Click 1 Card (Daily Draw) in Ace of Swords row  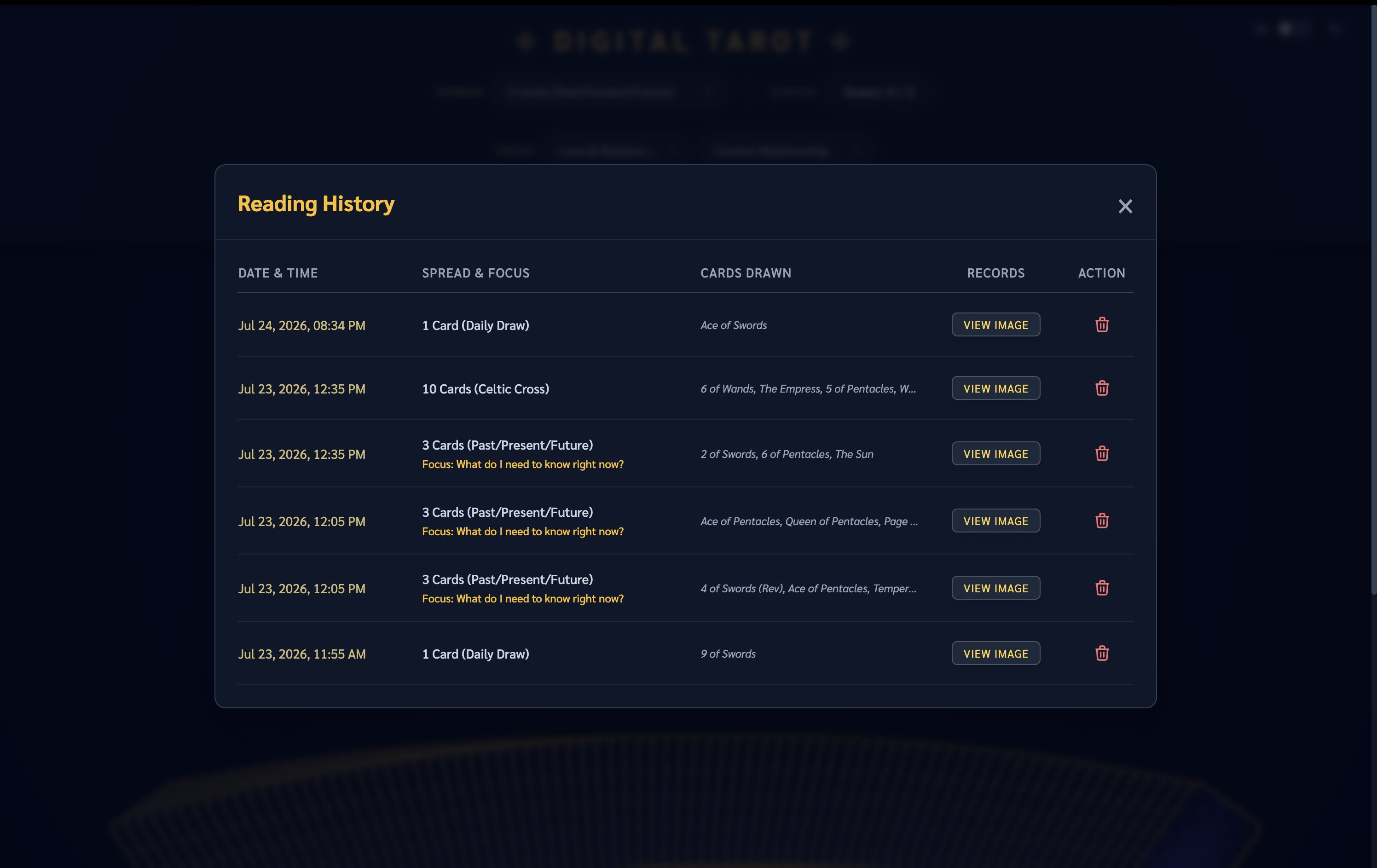click(475, 325)
